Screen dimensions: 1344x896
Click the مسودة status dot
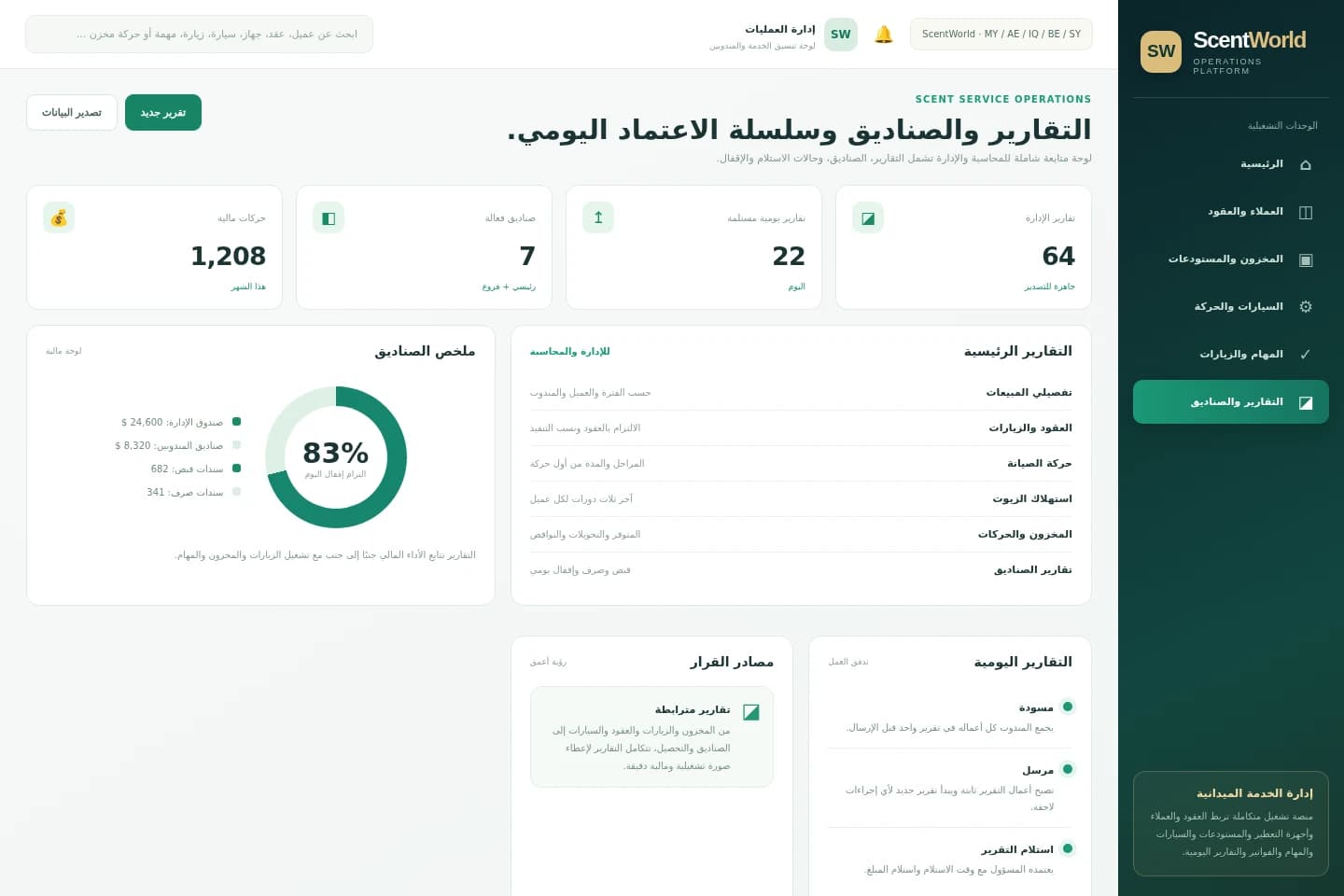[1068, 707]
